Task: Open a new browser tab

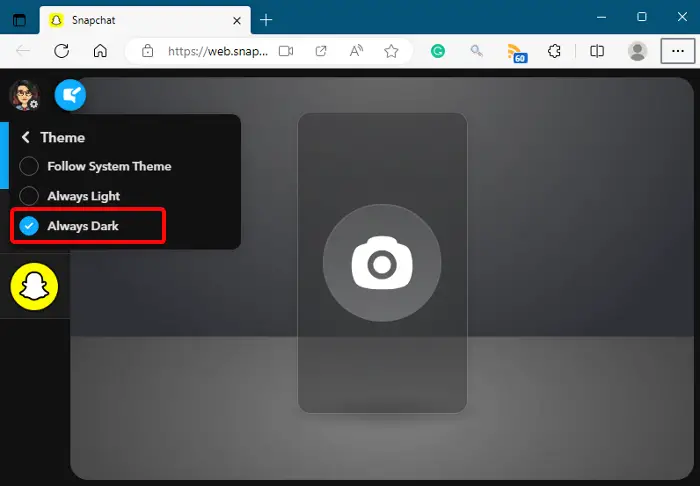Action: pos(266,20)
